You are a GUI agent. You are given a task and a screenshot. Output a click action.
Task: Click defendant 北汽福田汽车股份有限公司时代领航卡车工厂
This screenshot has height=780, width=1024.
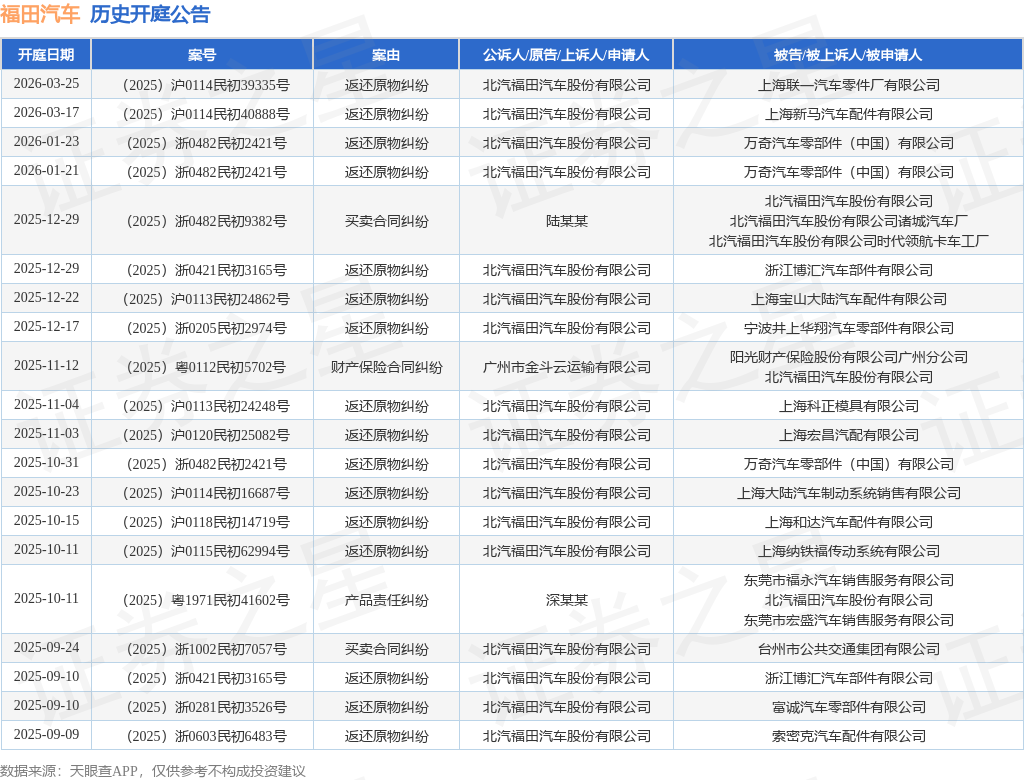point(848,241)
